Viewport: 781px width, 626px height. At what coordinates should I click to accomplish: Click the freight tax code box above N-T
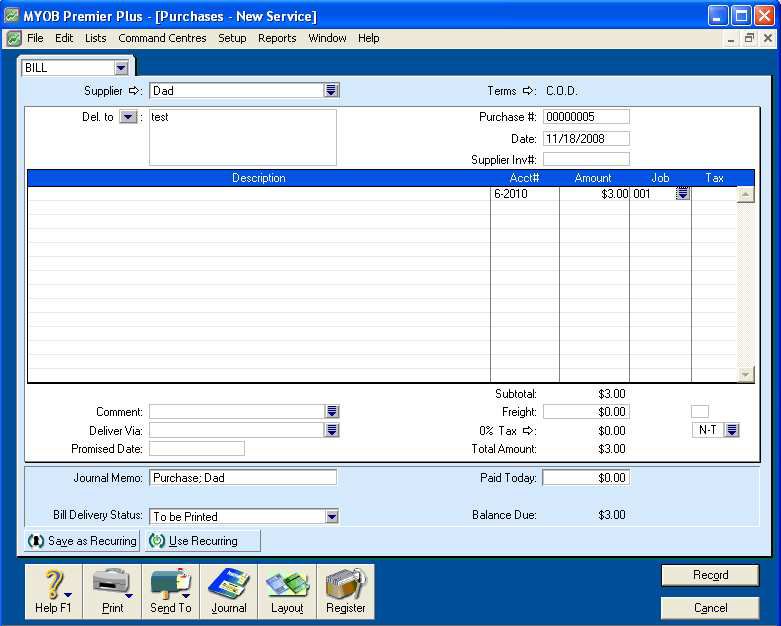coord(700,411)
